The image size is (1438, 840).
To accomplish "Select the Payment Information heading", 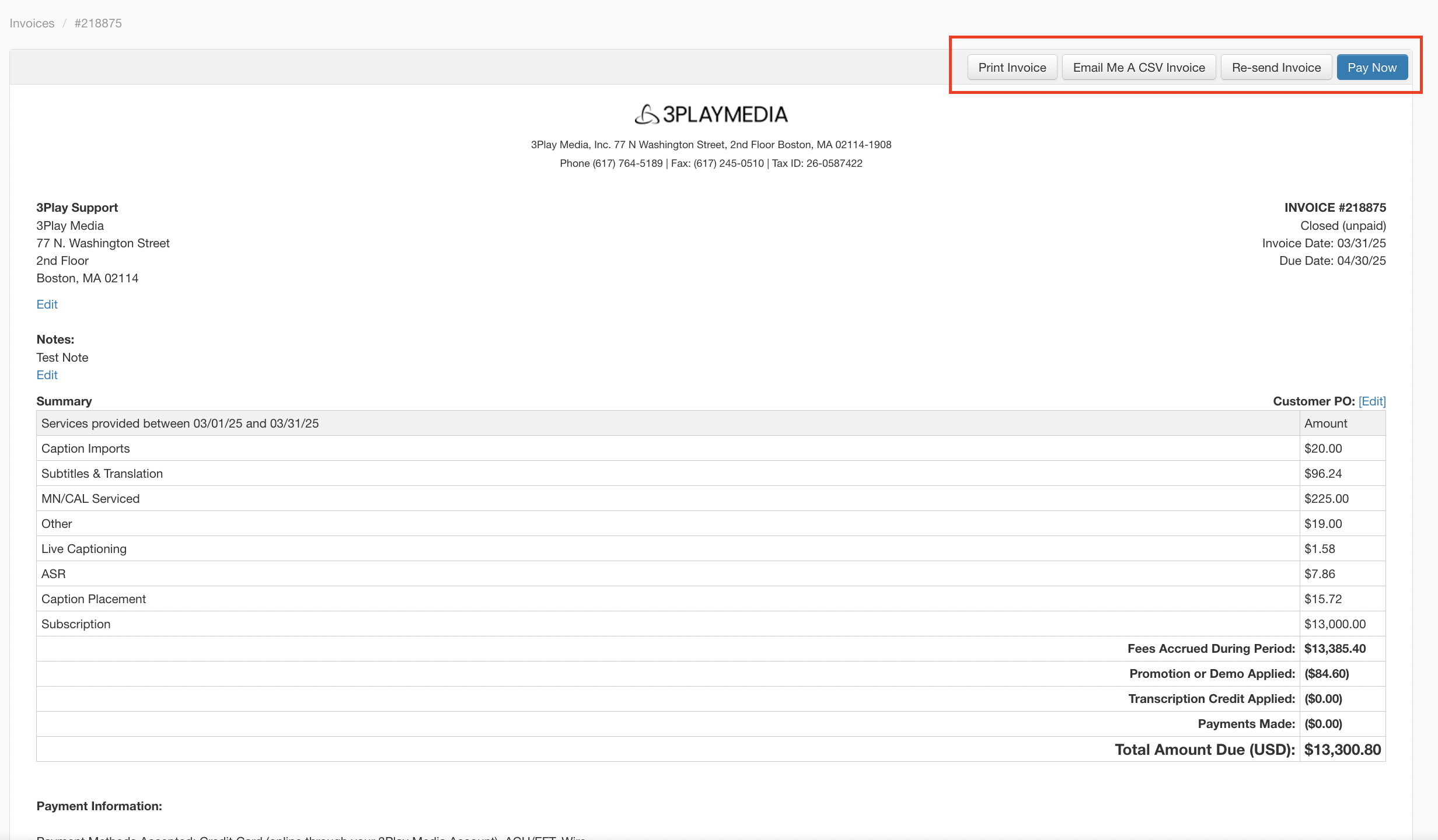I will (x=99, y=806).
